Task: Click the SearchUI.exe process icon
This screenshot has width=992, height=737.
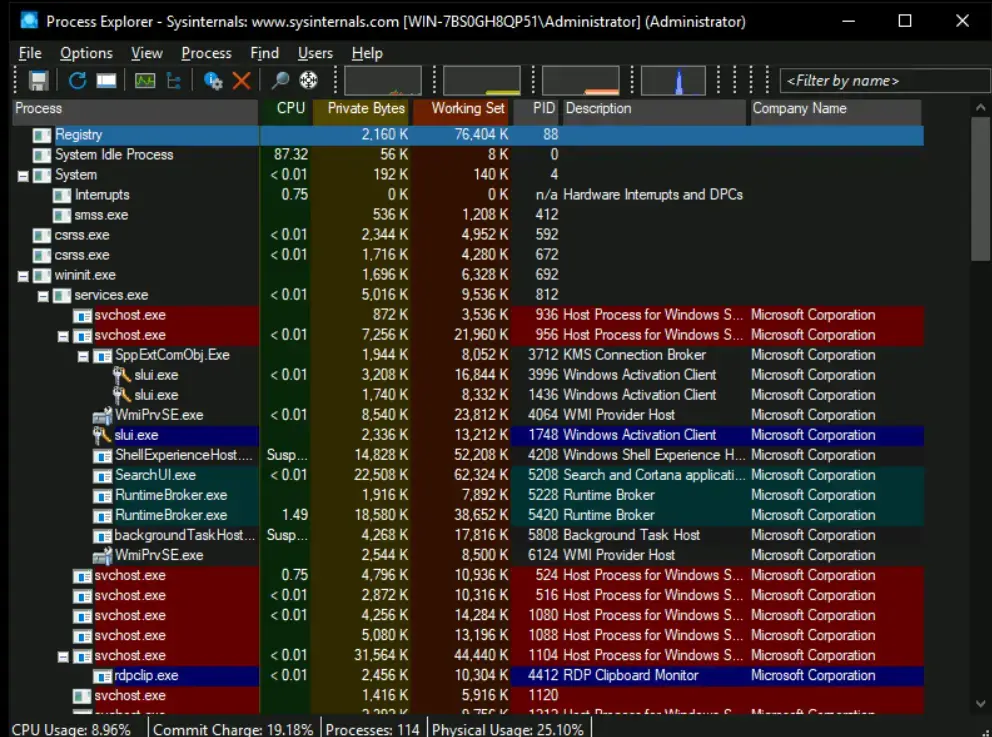Action: click(x=102, y=476)
